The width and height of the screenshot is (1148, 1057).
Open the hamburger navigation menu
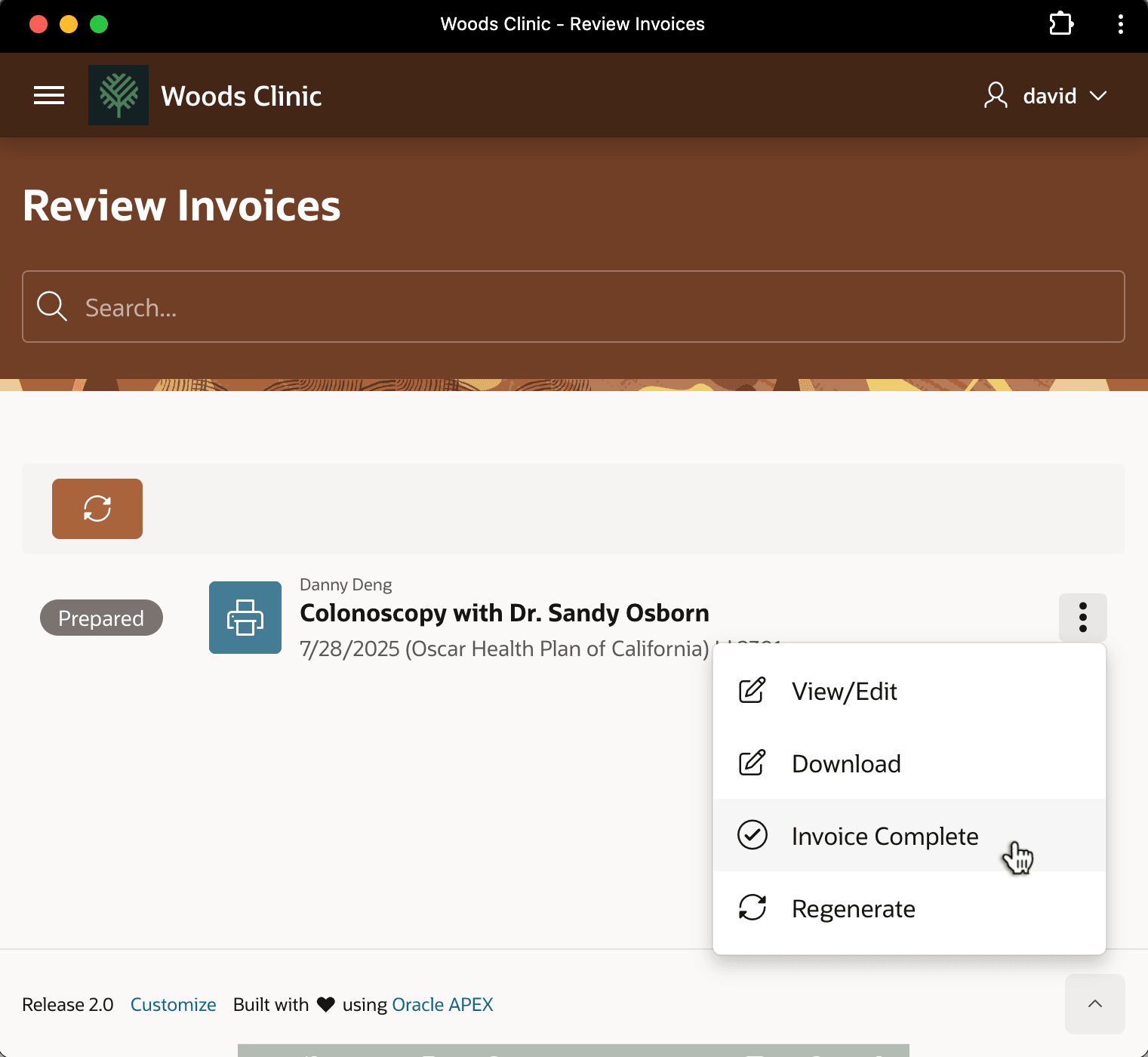(x=49, y=96)
